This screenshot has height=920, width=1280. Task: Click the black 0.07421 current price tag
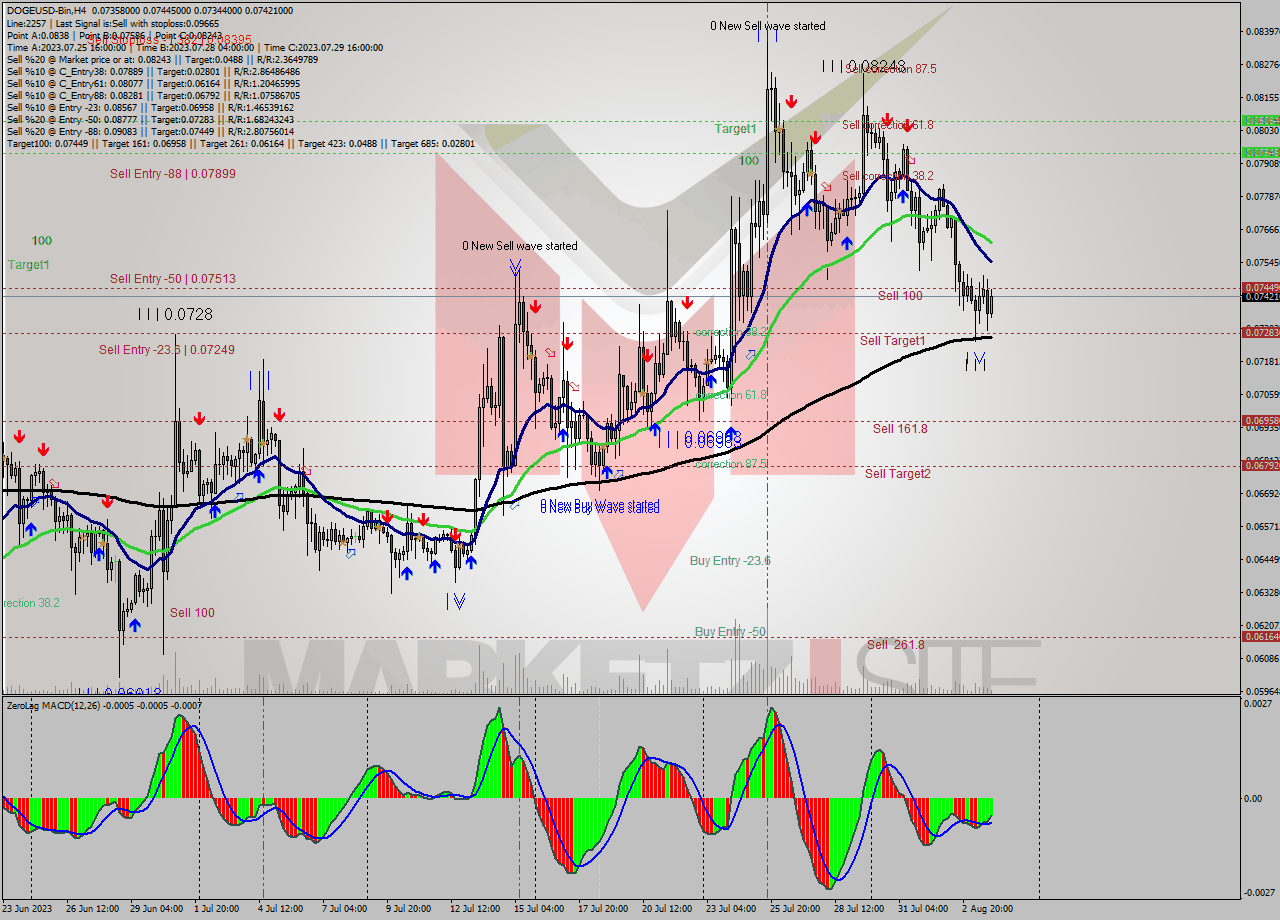(1260, 297)
